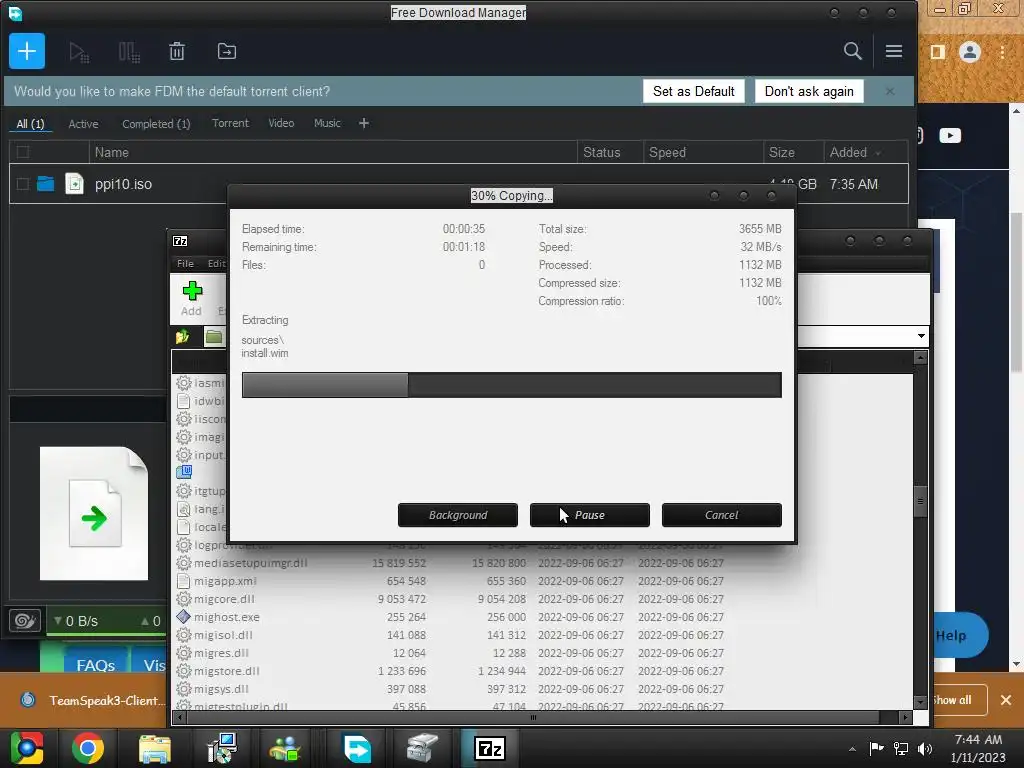Click the 7-Zip scroll down arrow
1024x768 pixels.
920,702
